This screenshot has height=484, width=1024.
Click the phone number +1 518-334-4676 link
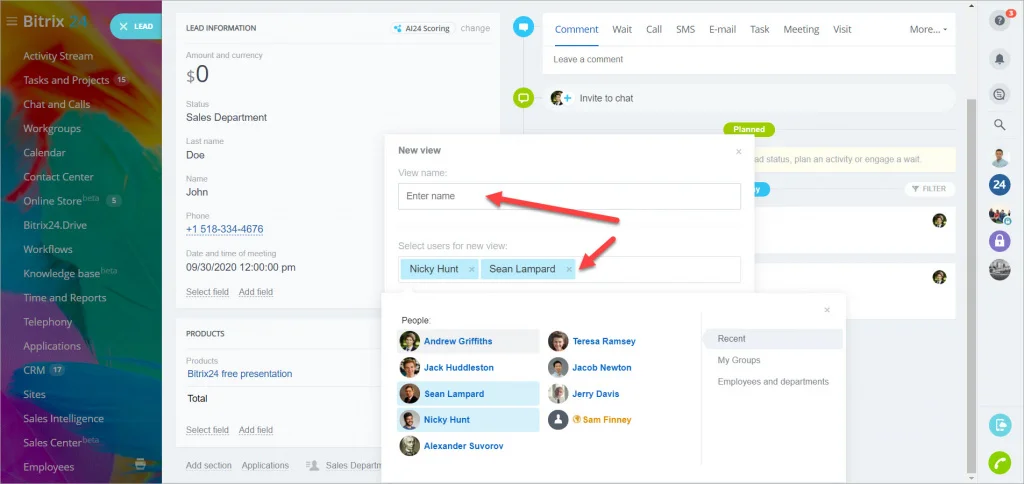(x=225, y=229)
